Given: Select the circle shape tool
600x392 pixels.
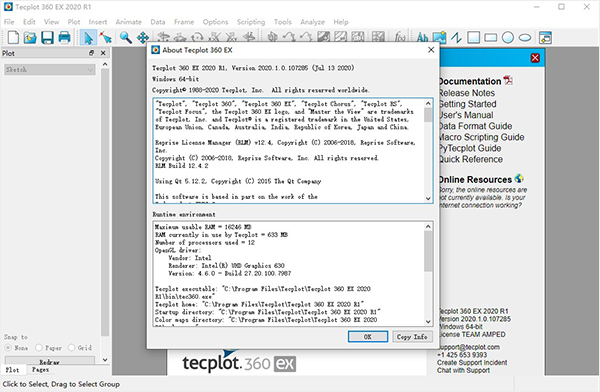Looking at the screenshot, I should pos(507,38).
